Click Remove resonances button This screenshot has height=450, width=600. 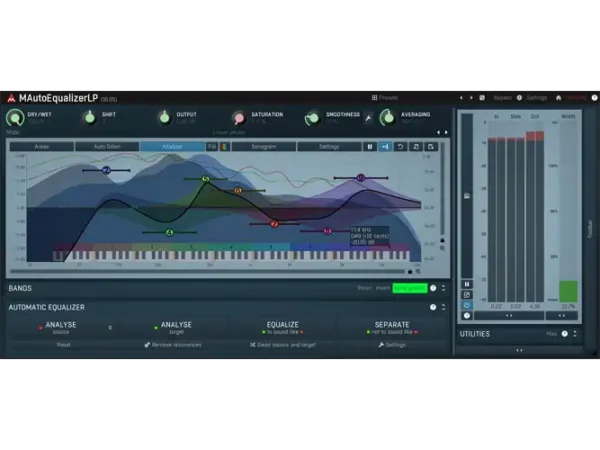click(173, 345)
